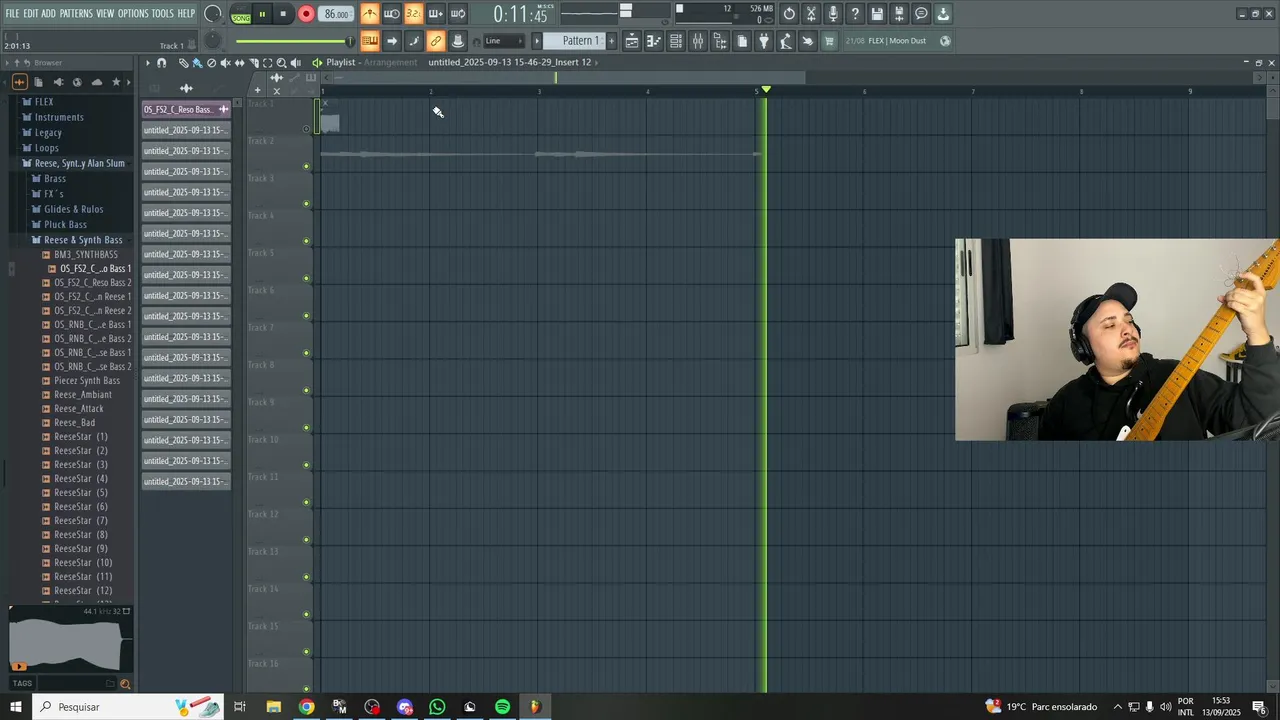Pause playback with the pause button

[262, 14]
